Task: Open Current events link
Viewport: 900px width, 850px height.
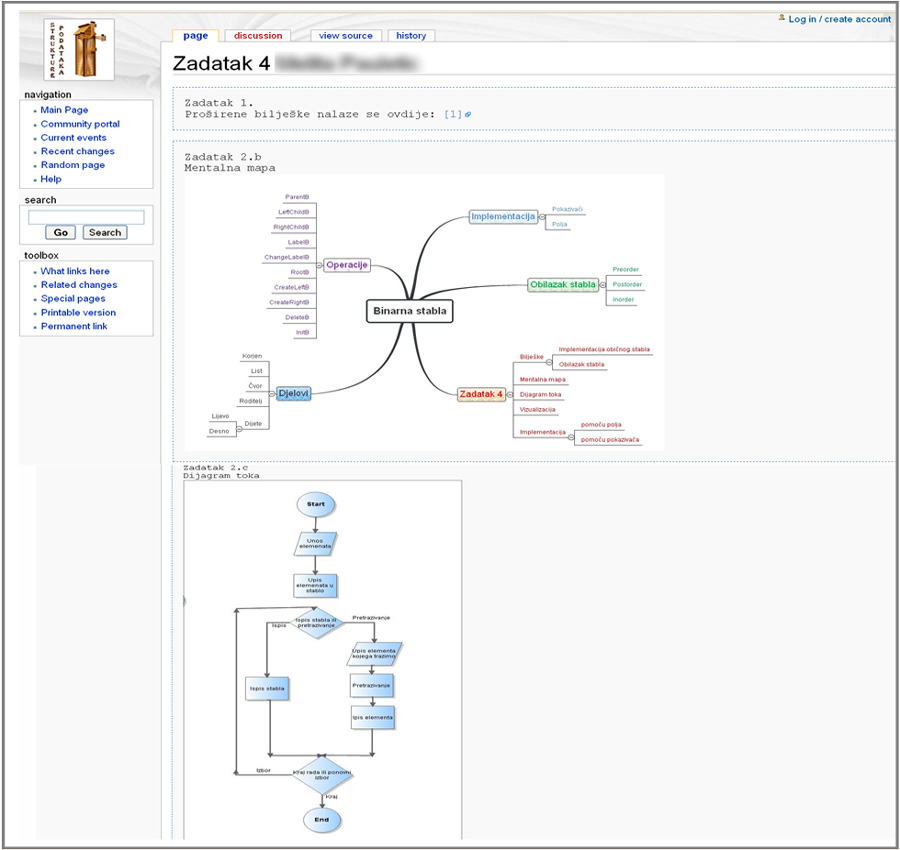Action: pos(73,138)
